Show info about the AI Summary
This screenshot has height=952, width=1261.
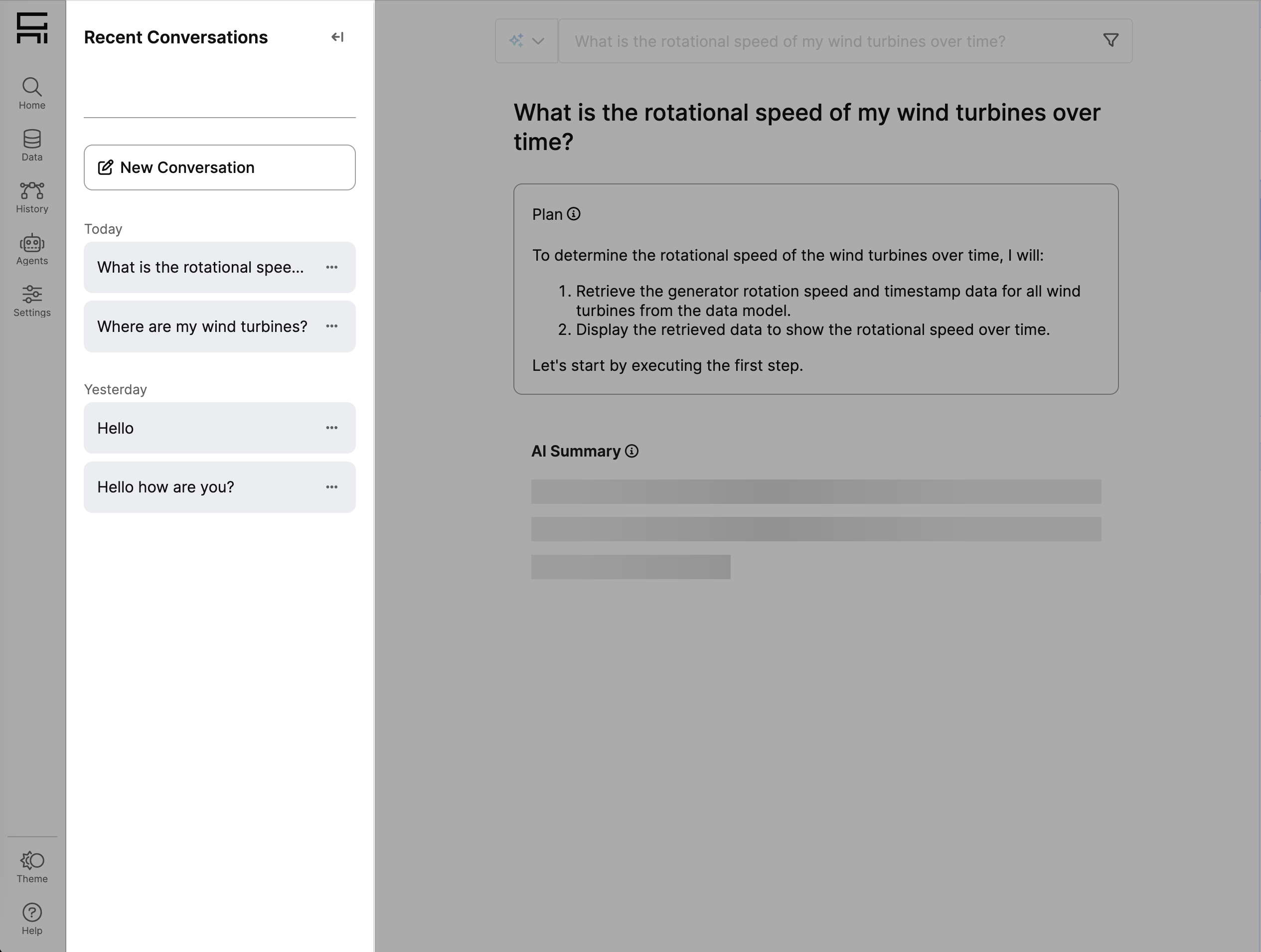click(x=631, y=452)
